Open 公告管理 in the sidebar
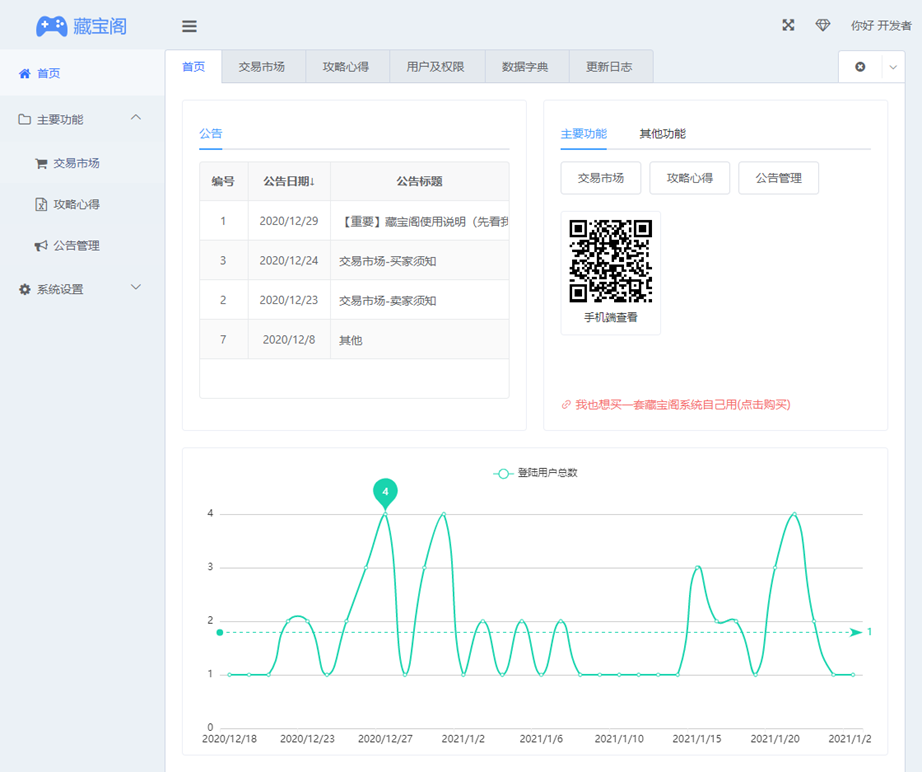This screenshot has width=922, height=772. click(76, 246)
